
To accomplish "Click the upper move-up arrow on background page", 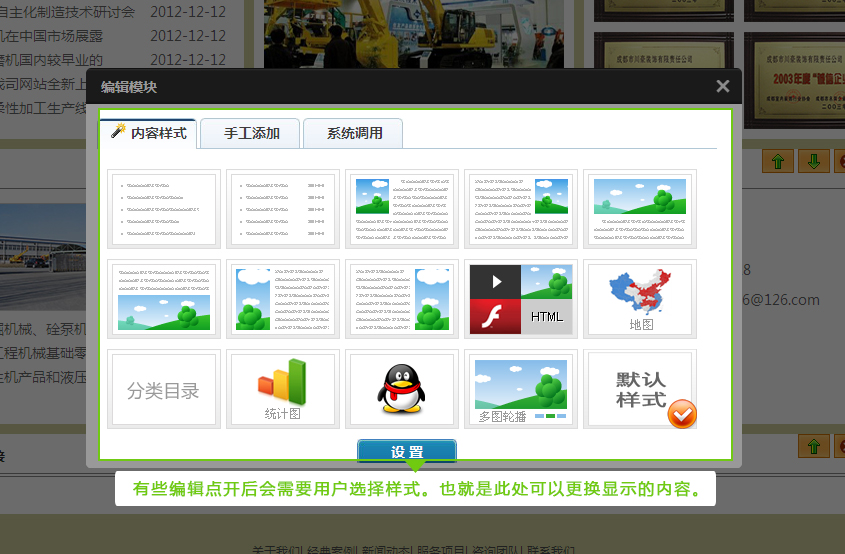I will [778, 161].
